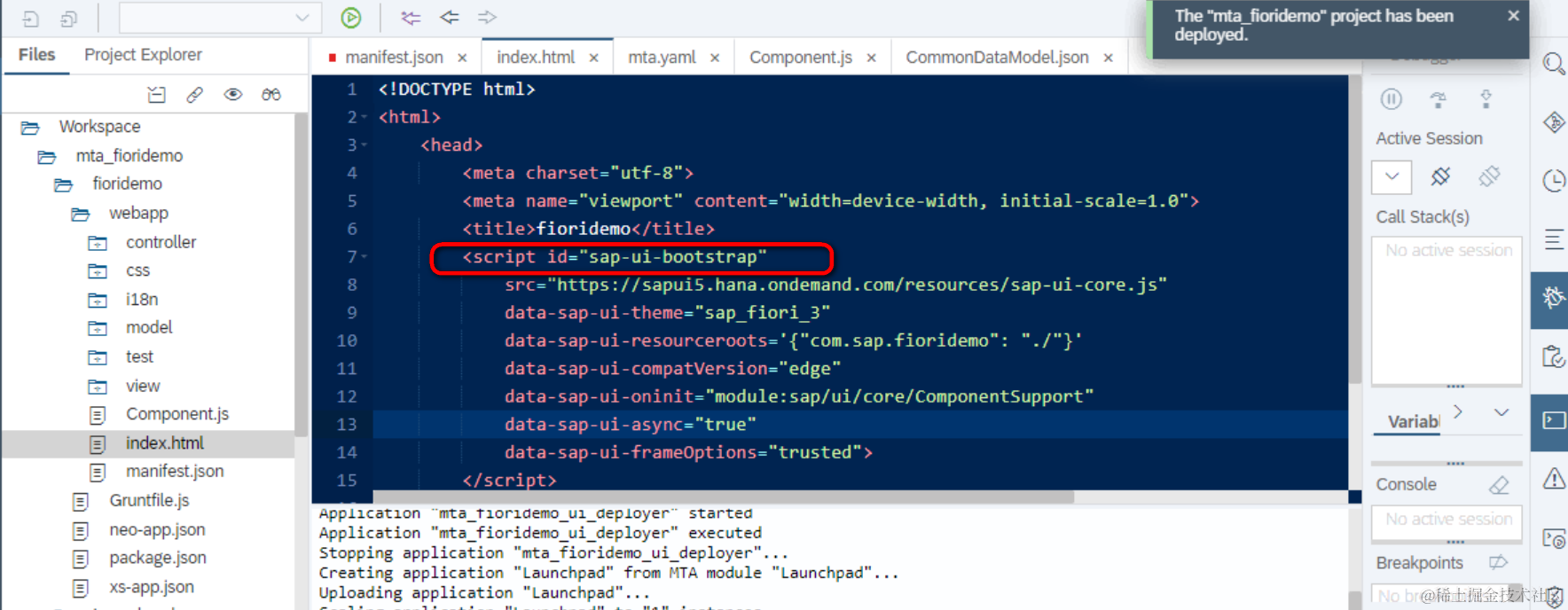Click the debugger Step Over icon

(x=1439, y=99)
